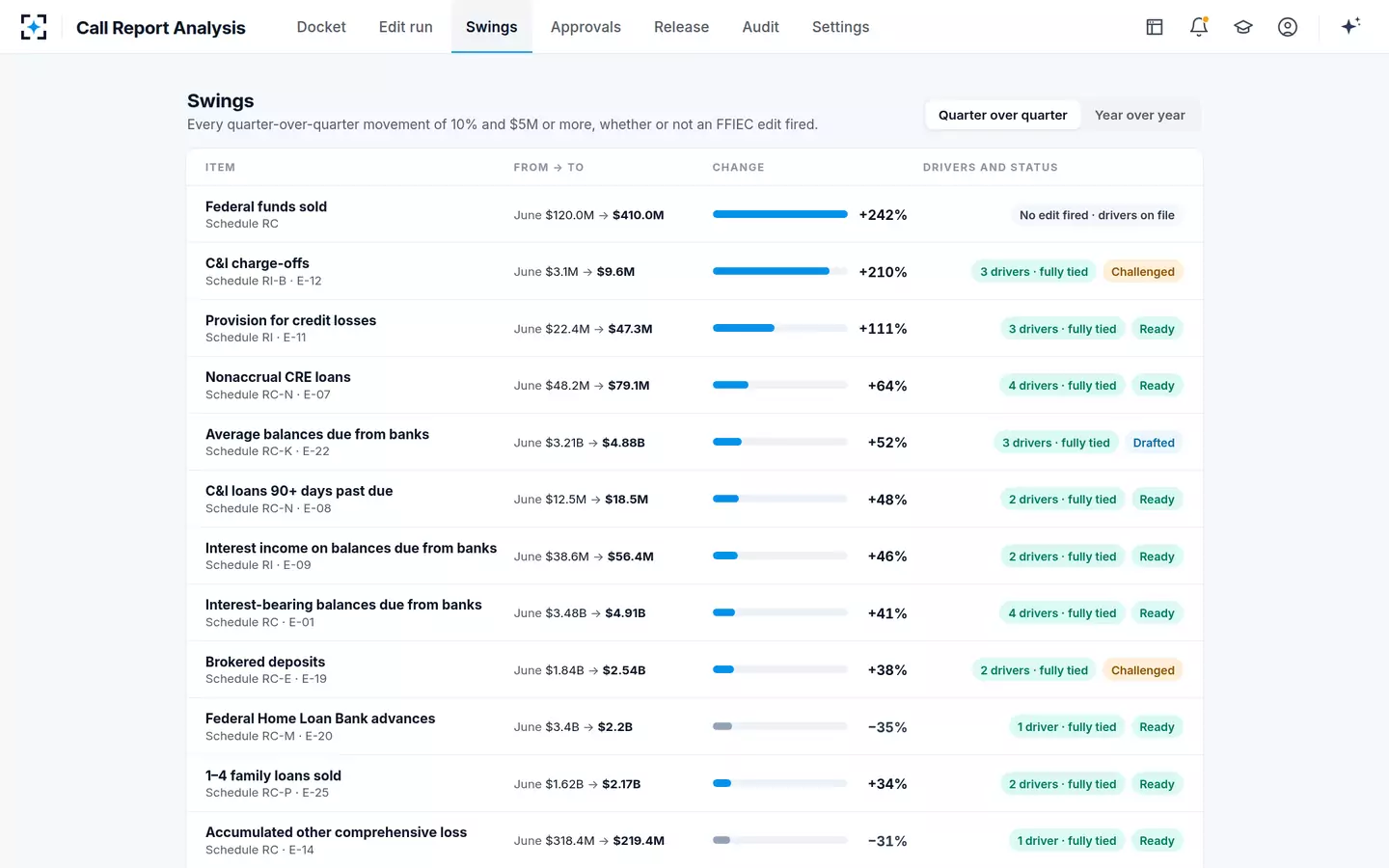
Task: Open the notifications bell
Action: click(1199, 27)
